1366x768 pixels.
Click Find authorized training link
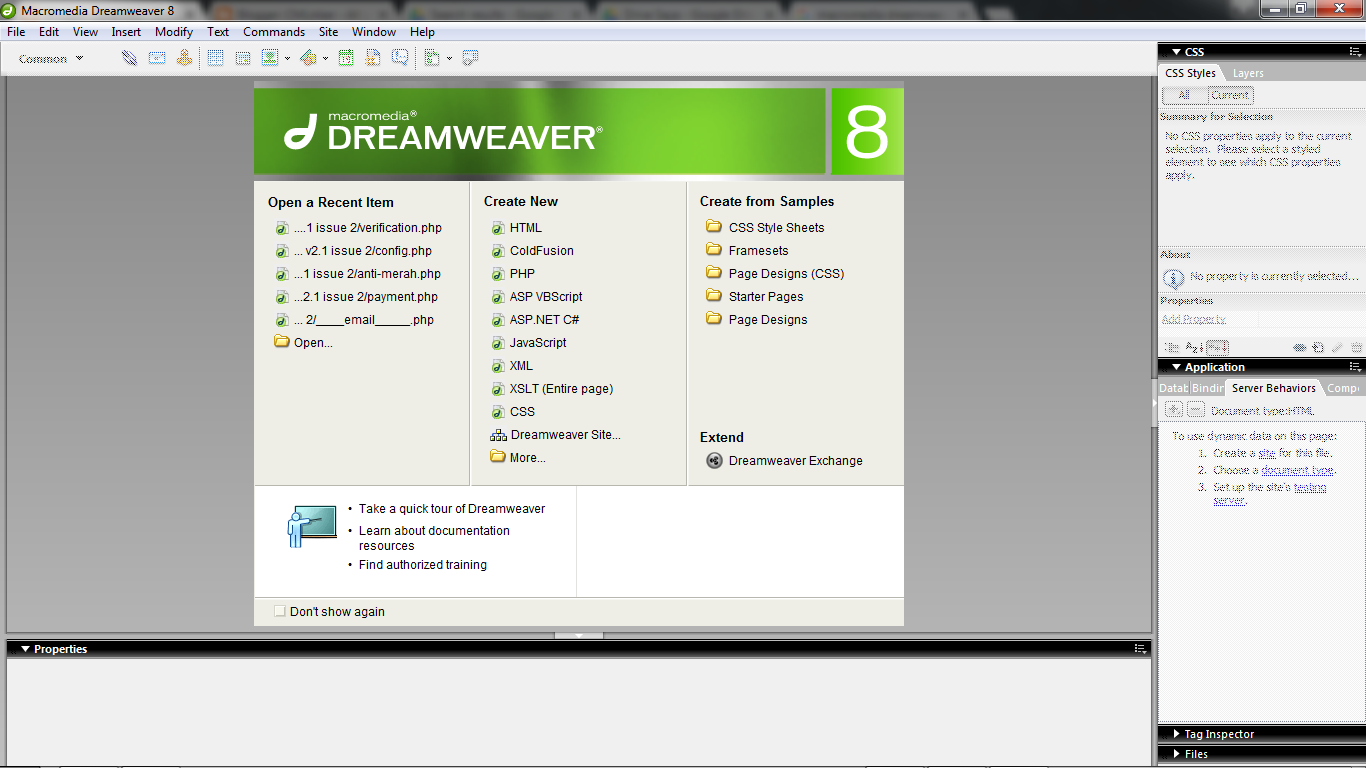tap(423, 565)
